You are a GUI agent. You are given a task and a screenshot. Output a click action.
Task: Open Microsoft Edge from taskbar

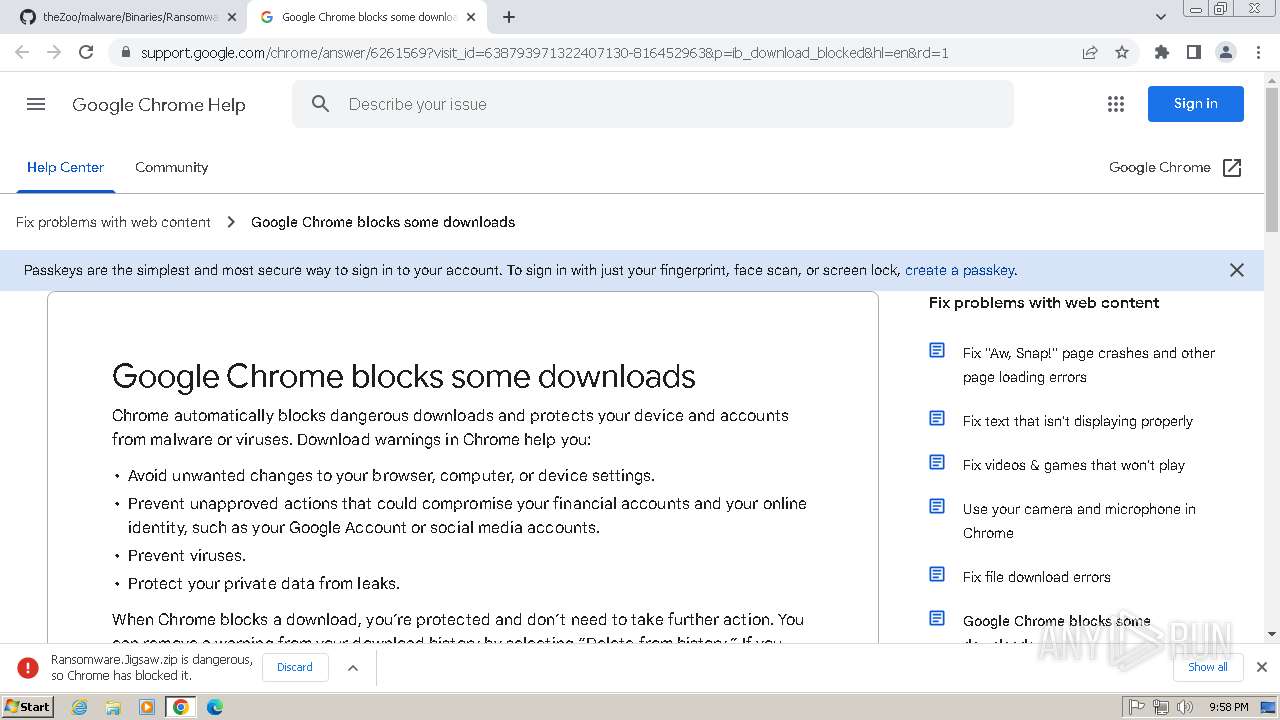click(215, 707)
